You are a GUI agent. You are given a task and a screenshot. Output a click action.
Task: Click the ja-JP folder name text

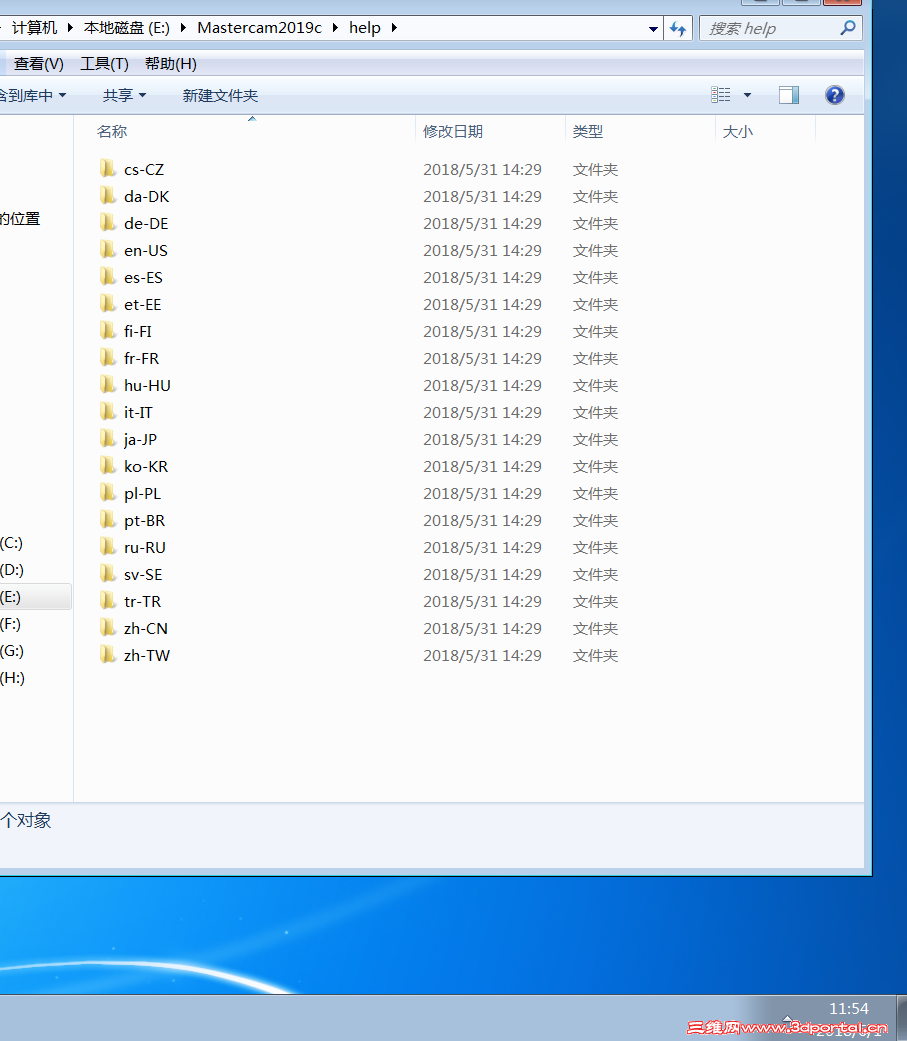(x=140, y=440)
